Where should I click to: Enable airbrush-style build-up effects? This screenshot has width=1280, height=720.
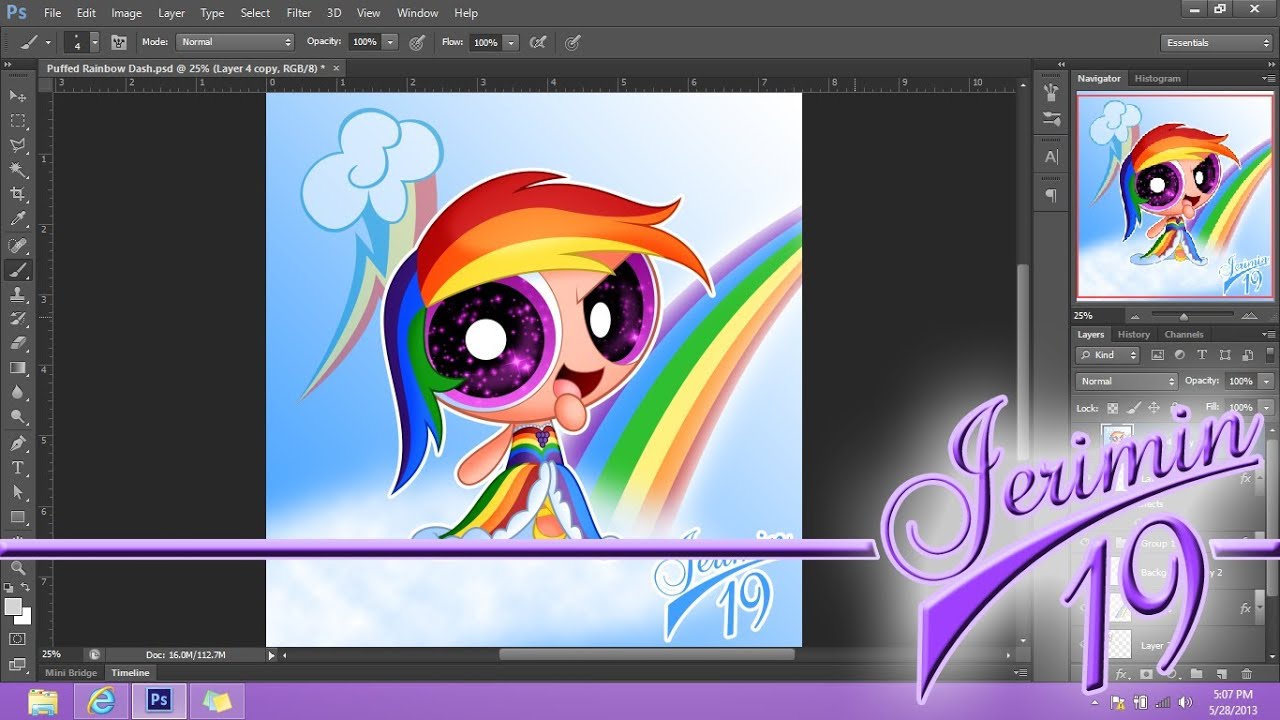pos(538,42)
